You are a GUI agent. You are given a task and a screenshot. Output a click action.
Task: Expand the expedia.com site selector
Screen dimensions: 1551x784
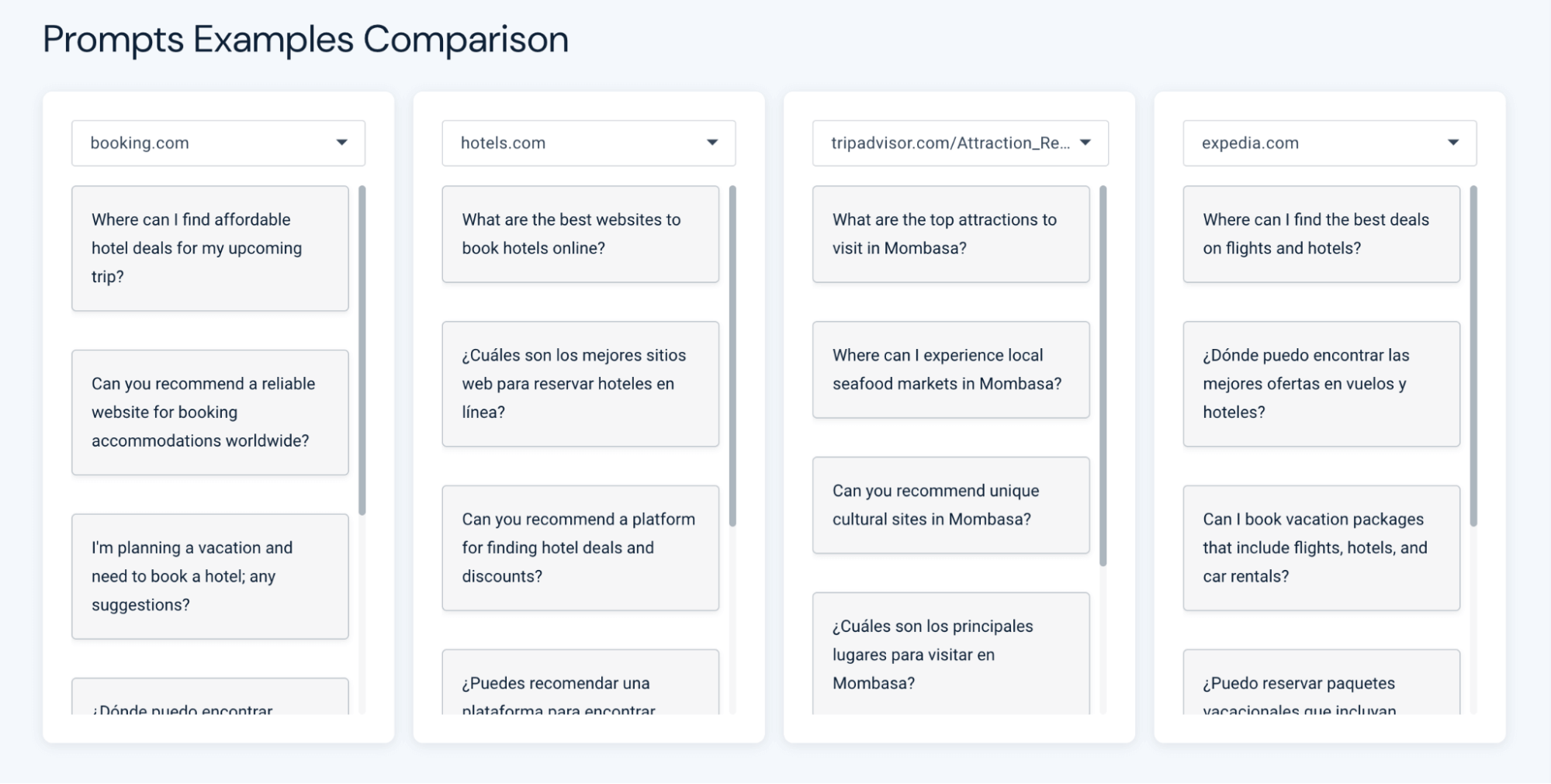[x=1329, y=143]
